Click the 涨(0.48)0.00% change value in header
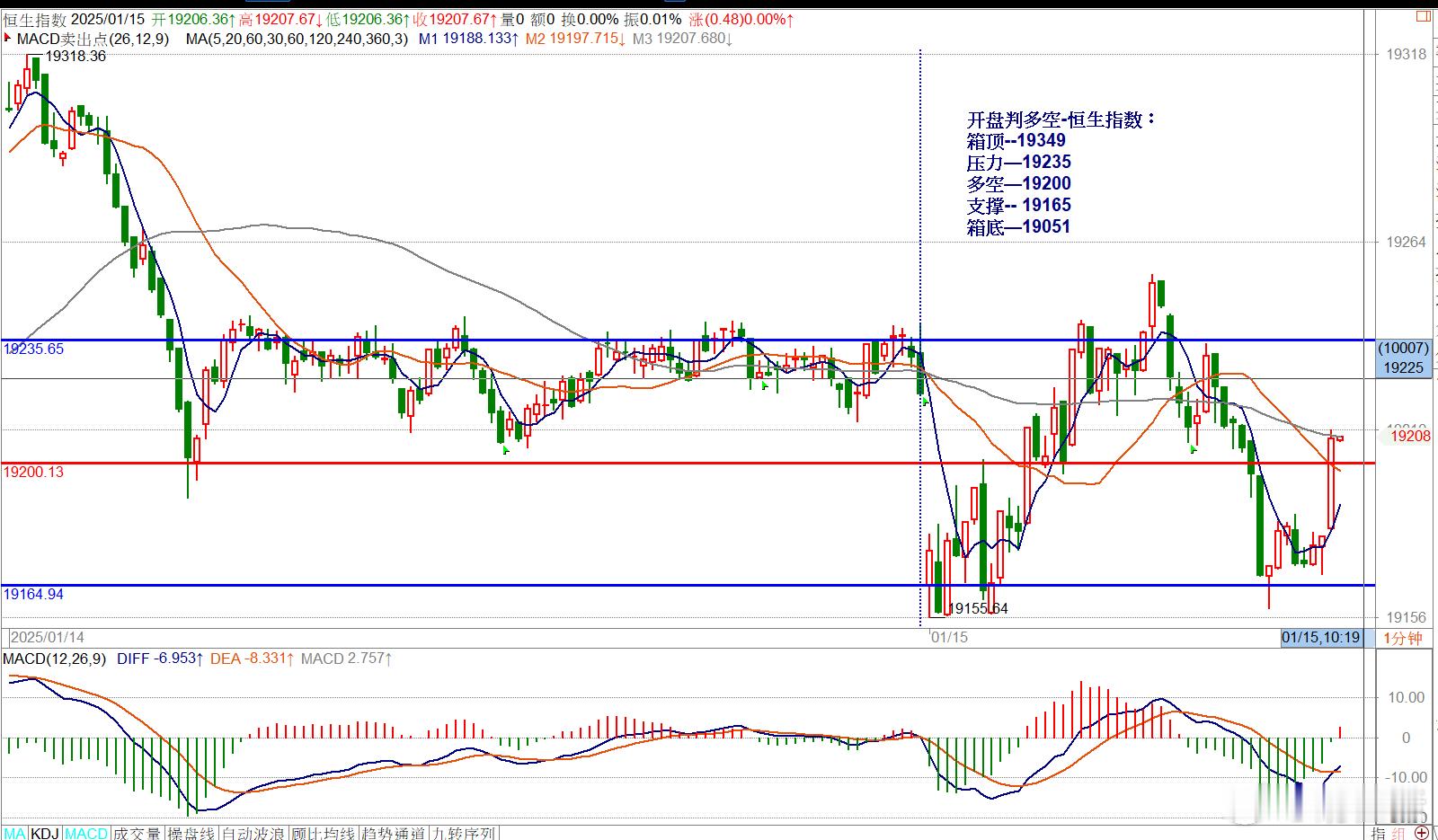The width and height of the screenshot is (1438, 840). (x=742, y=19)
